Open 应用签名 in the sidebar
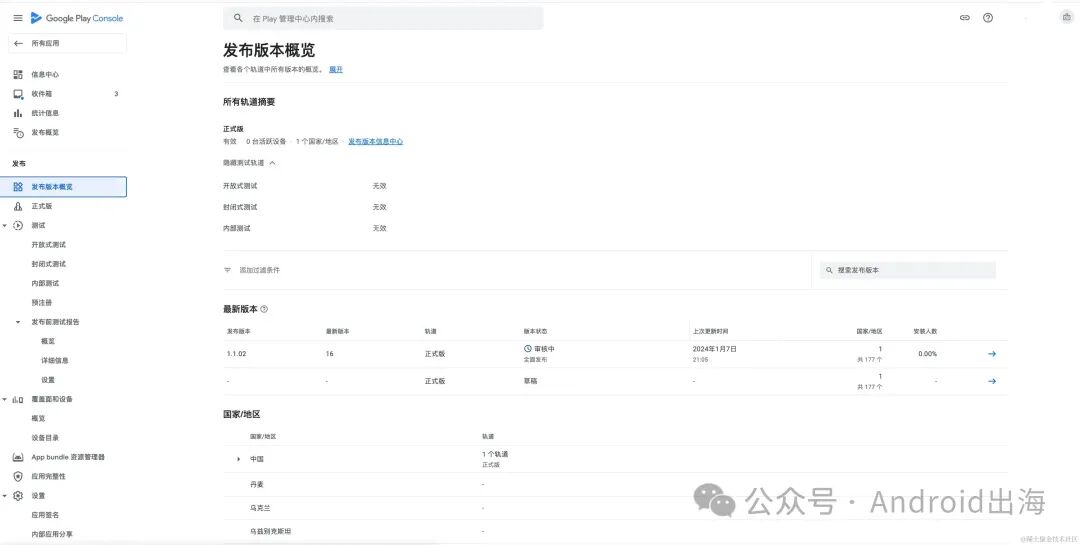Viewport: 1080px width, 545px height. [45, 515]
